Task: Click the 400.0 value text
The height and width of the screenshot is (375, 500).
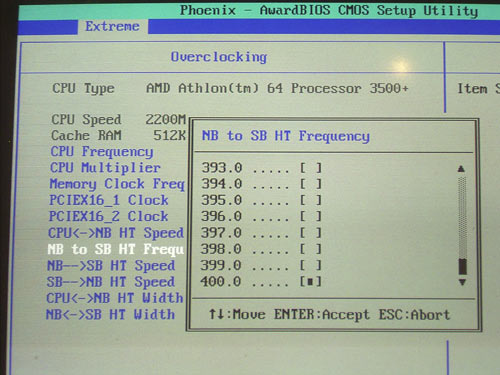Action: coord(221,282)
